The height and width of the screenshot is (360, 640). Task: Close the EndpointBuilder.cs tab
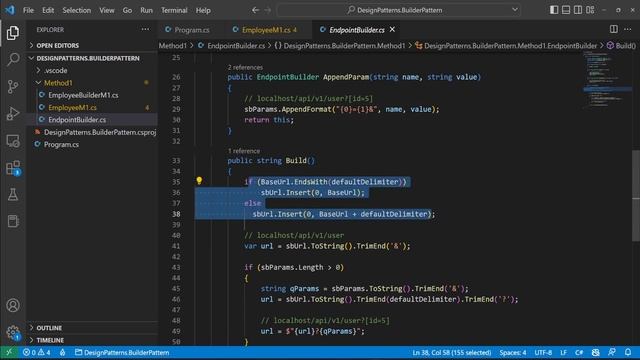click(x=392, y=29)
